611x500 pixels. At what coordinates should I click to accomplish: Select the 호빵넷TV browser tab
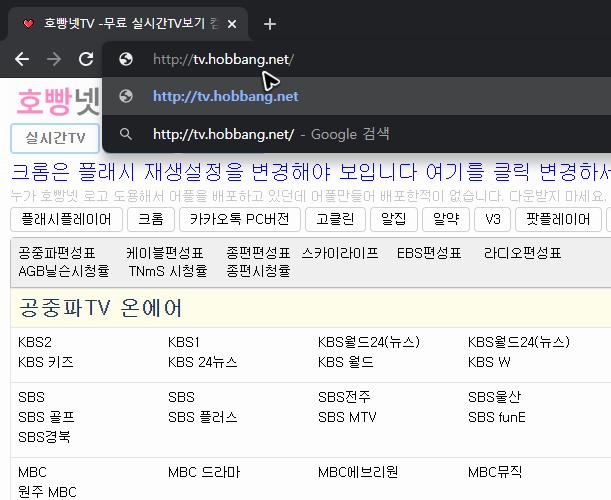129,24
